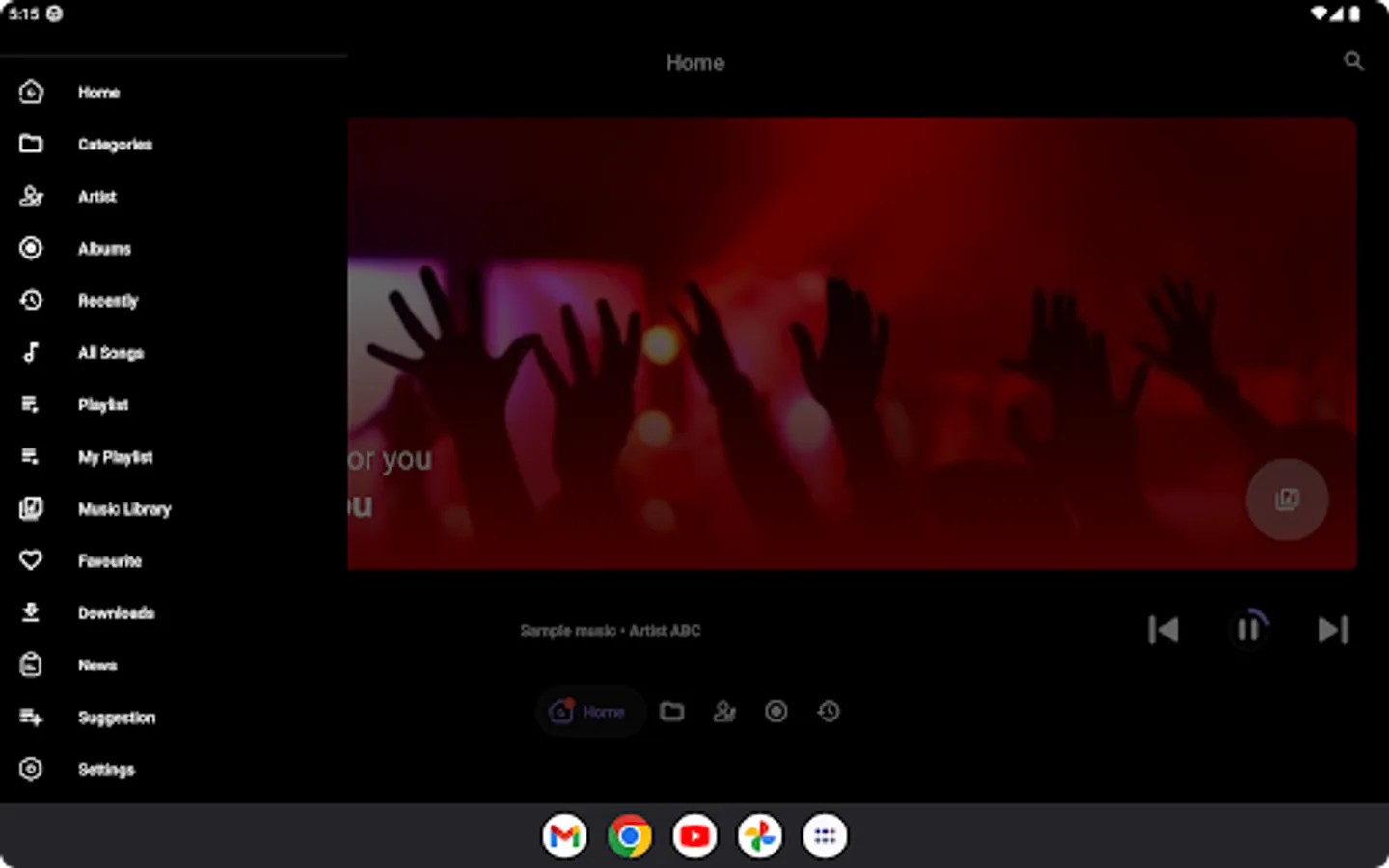Click the Suggestion playlist-add icon
1389x868 pixels.
[31, 718]
